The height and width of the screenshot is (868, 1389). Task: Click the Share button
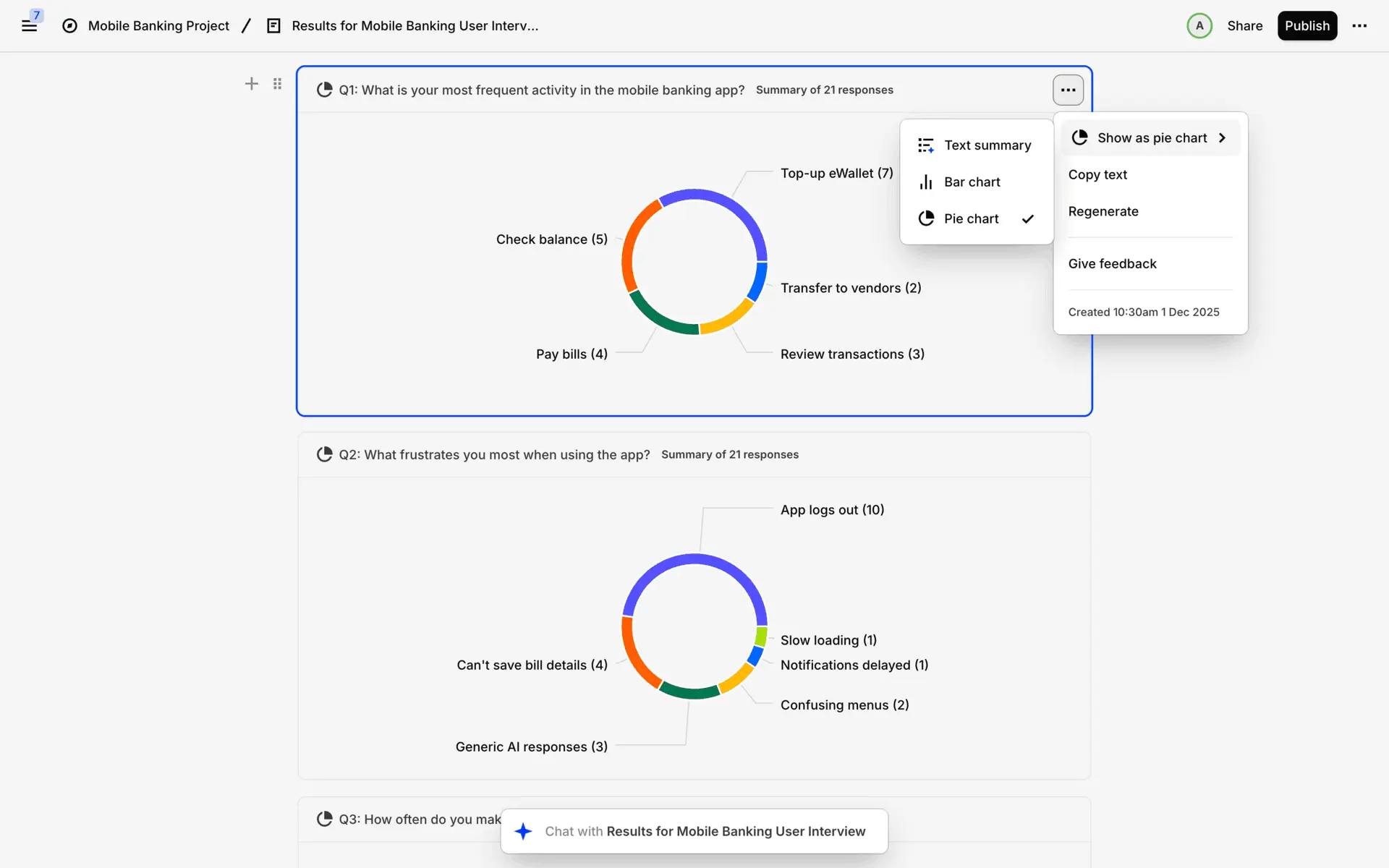(1244, 26)
